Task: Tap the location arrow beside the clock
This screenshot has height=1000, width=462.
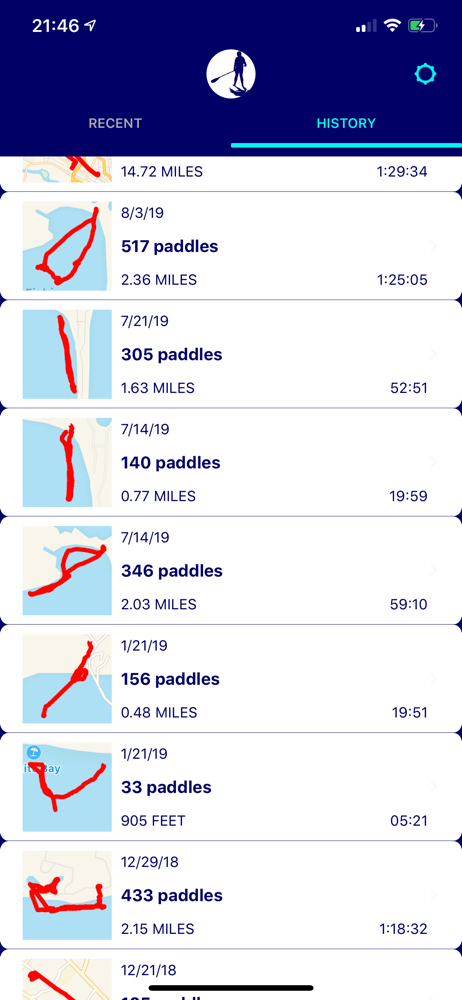Action: pyautogui.click(x=91, y=26)
